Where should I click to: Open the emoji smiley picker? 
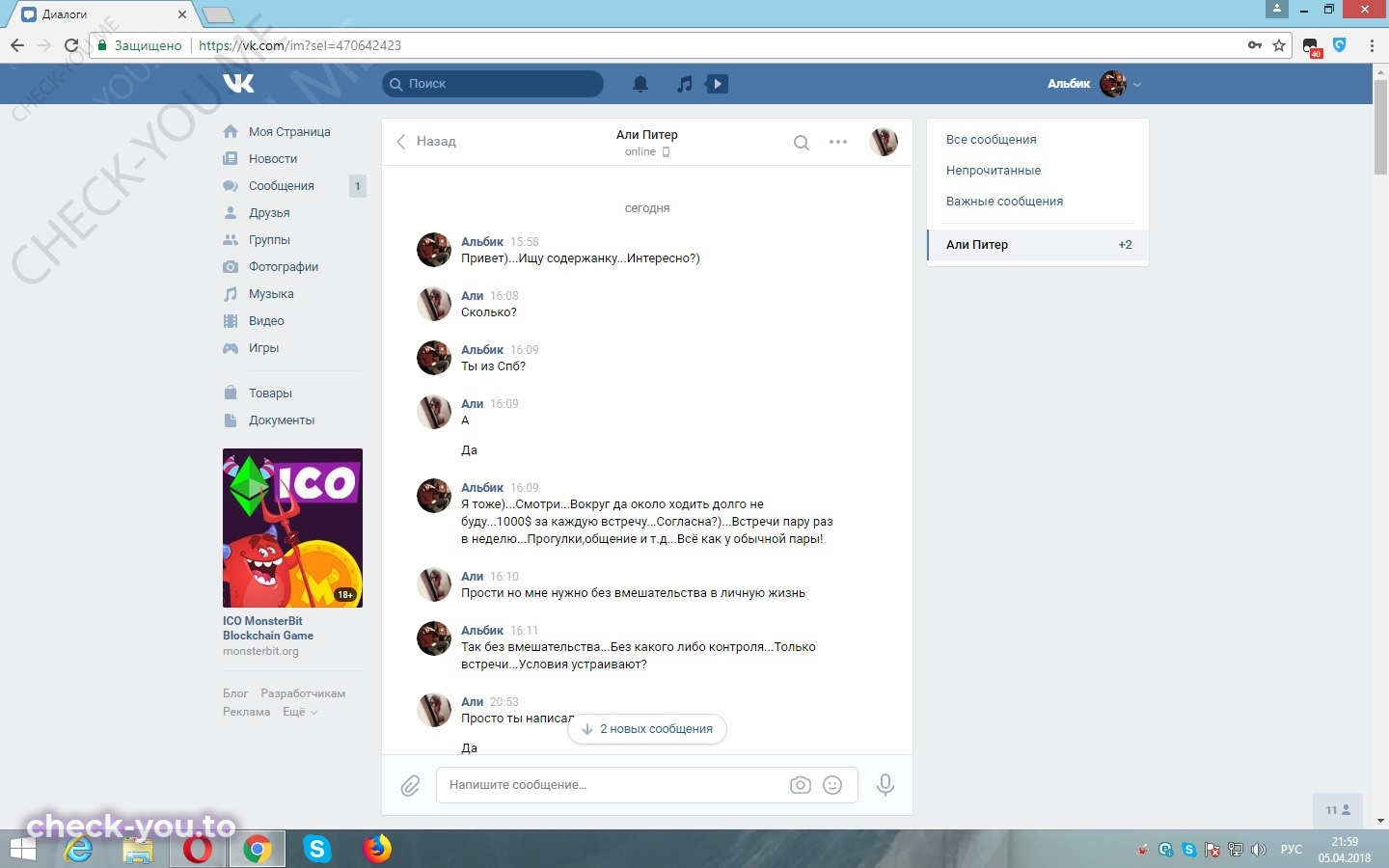point(832,785)
